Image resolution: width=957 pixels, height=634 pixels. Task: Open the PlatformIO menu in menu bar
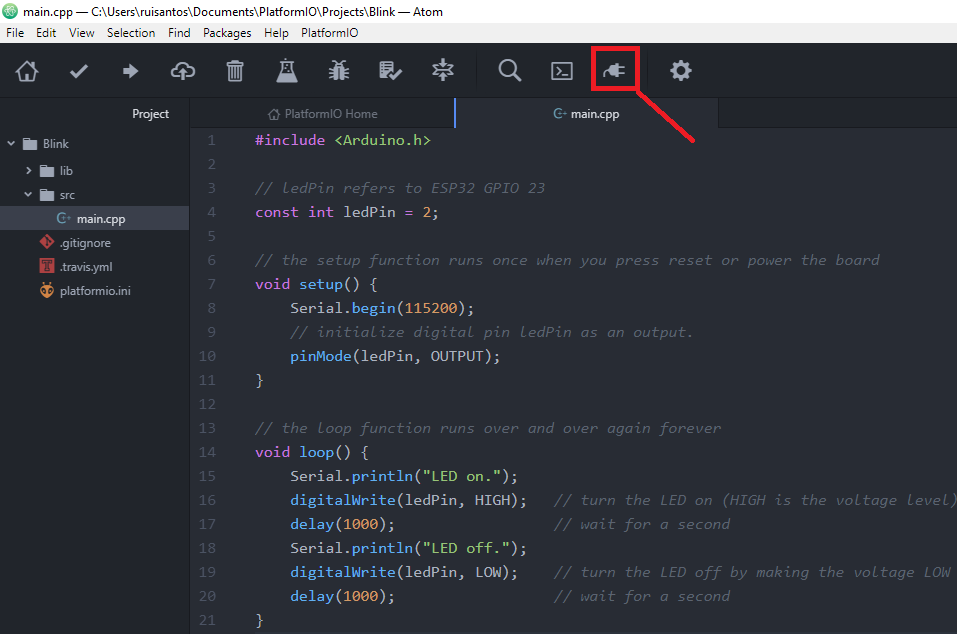(329, 33)
